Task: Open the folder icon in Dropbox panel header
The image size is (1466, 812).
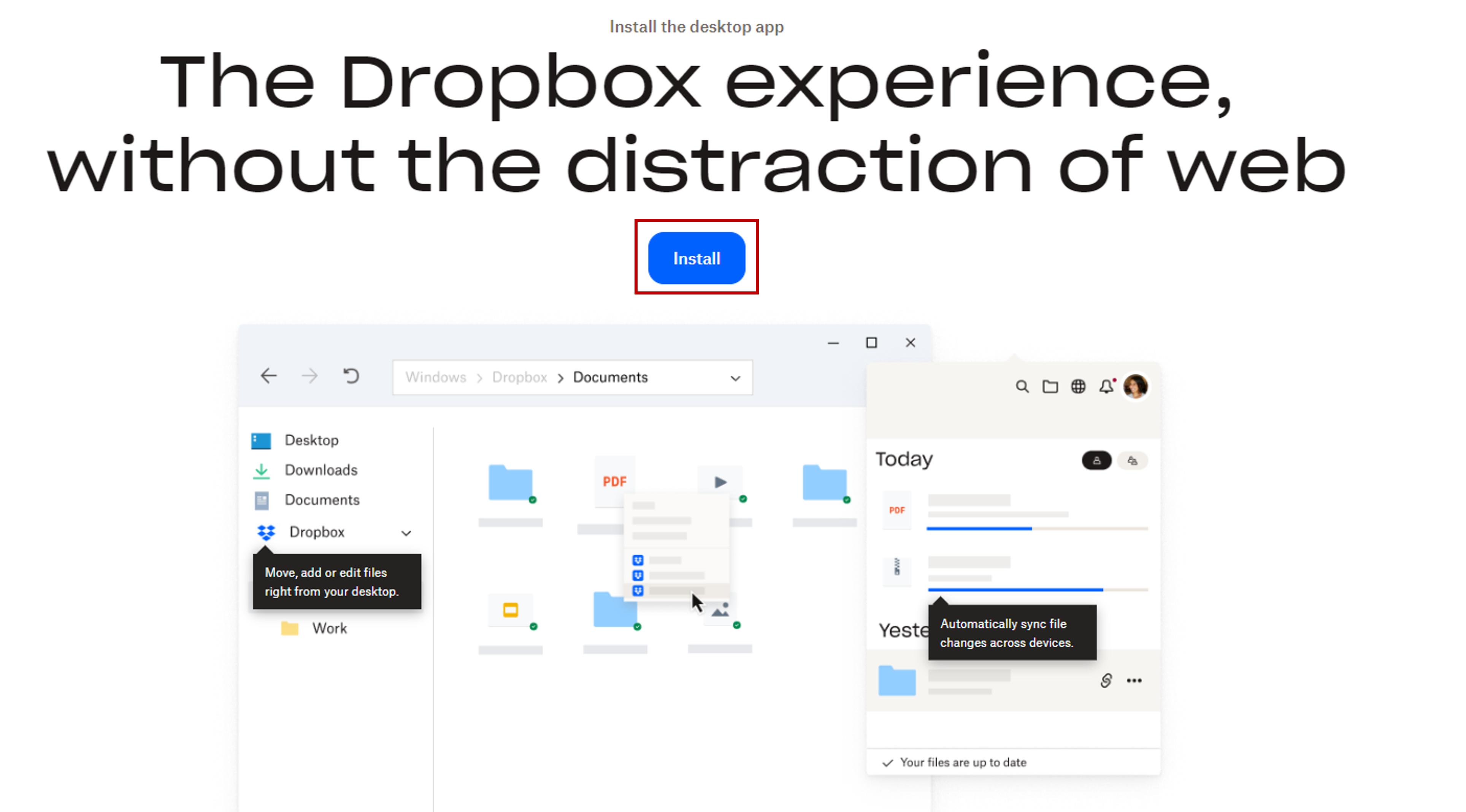Action: pos(1050,387)
